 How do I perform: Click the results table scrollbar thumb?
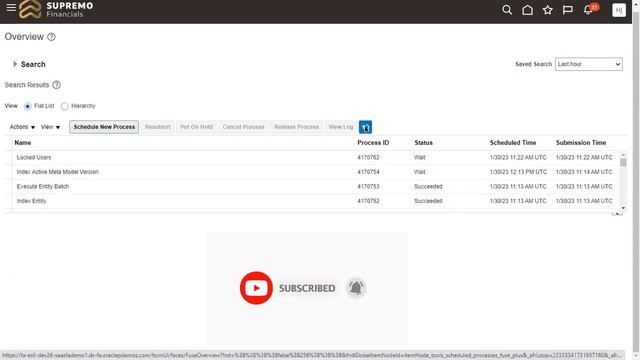[x=623, y=162]
